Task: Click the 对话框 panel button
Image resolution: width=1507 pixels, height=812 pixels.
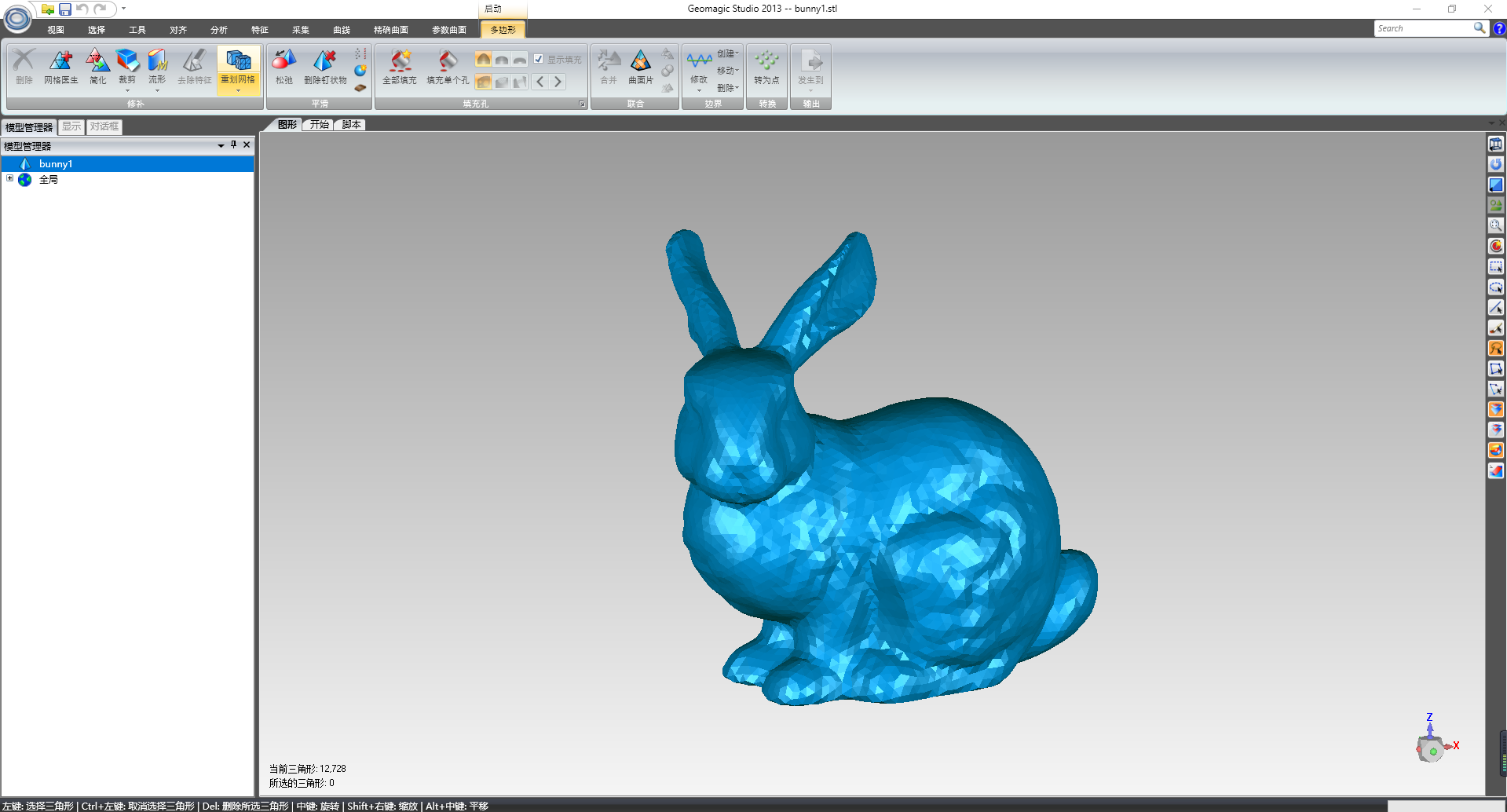Action: coord(104,126)
